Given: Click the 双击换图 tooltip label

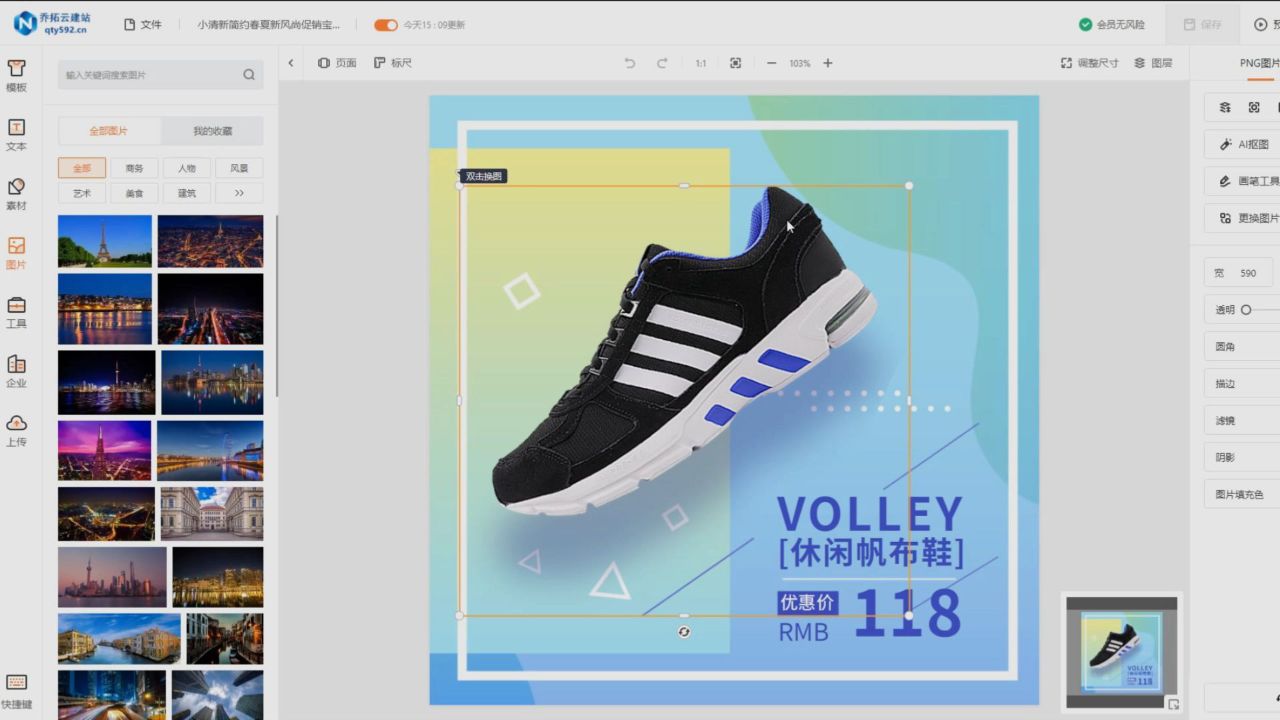Looking at the screenshot, I should click(485, 176).
